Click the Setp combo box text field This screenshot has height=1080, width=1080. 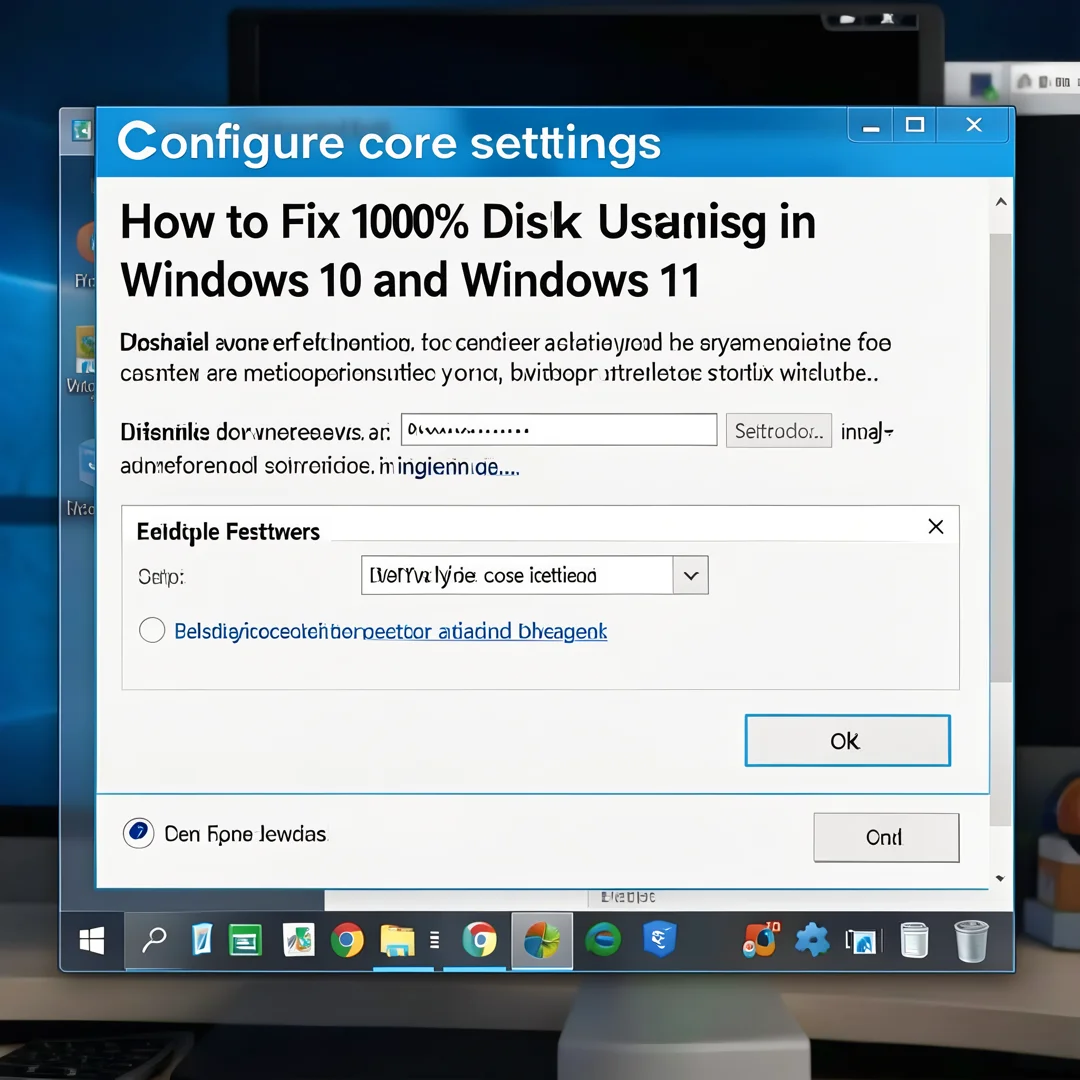click(x=517, y=575)
